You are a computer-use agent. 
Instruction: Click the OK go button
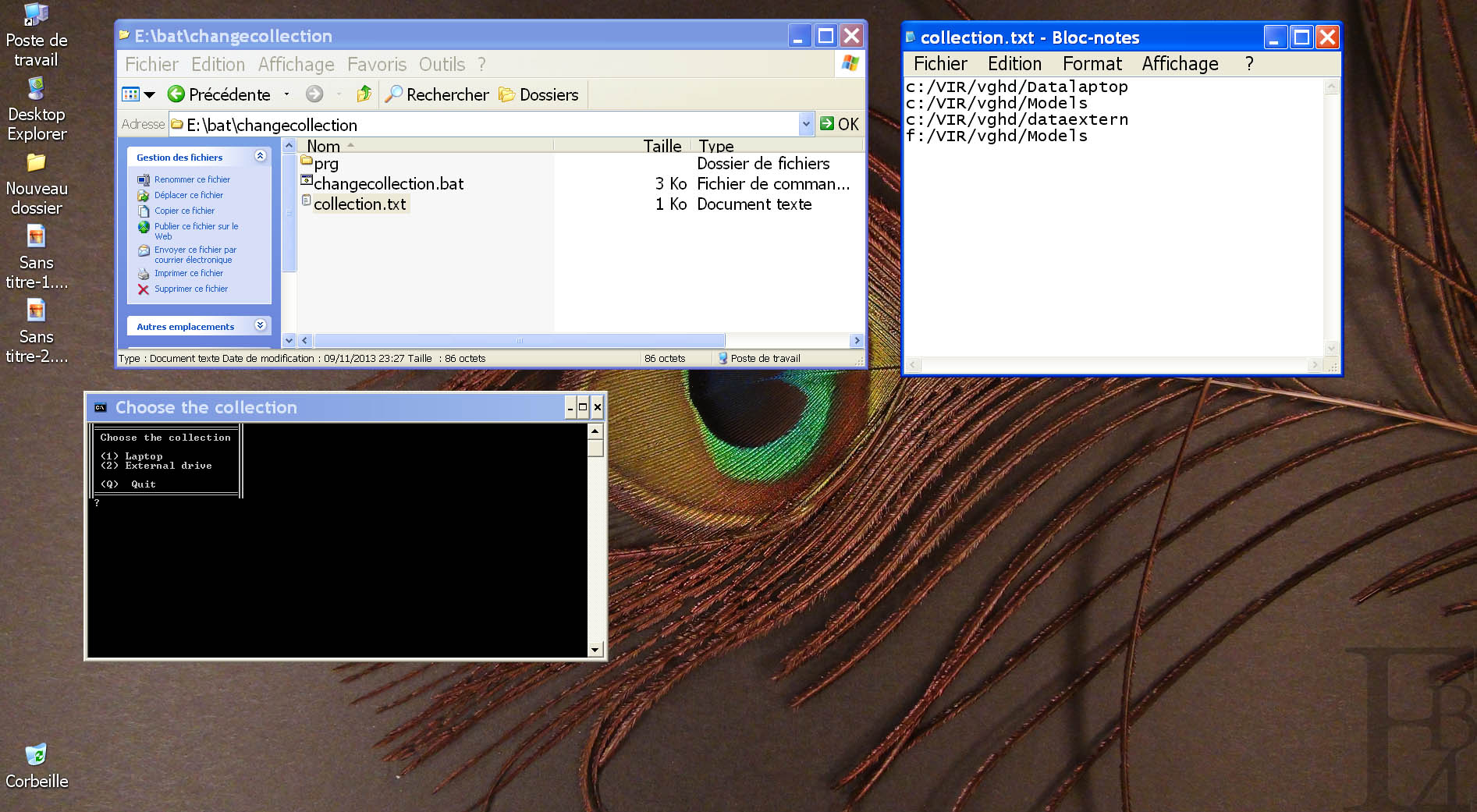click(840, 124)
